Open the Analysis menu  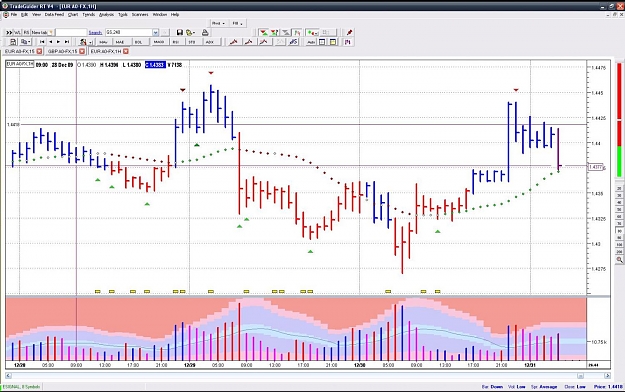coord(106,14)
